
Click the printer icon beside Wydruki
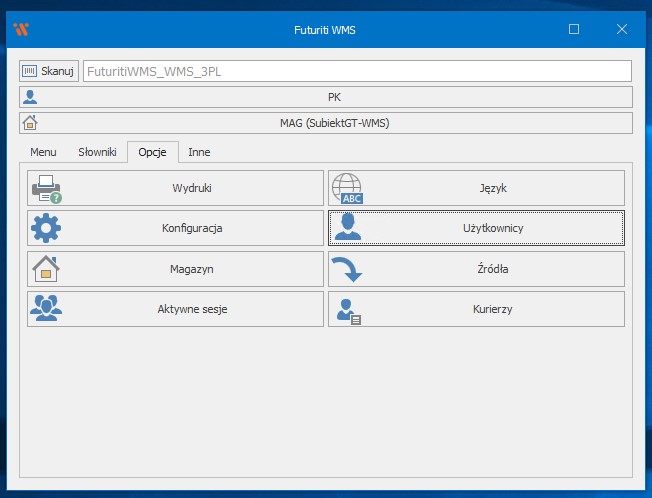[47, 188]
